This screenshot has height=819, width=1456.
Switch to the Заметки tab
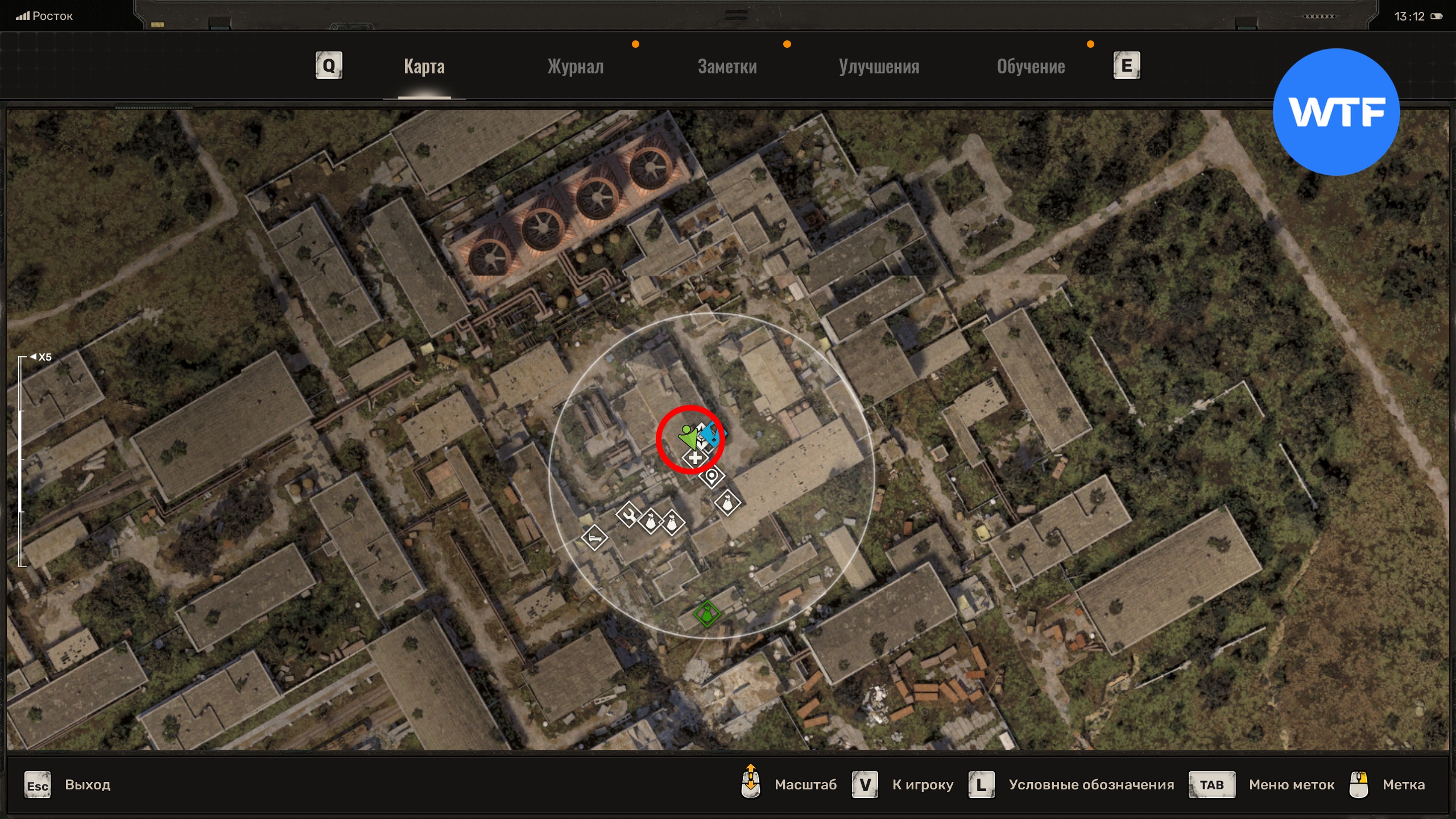pyautogui.click(x=727, y=67)
